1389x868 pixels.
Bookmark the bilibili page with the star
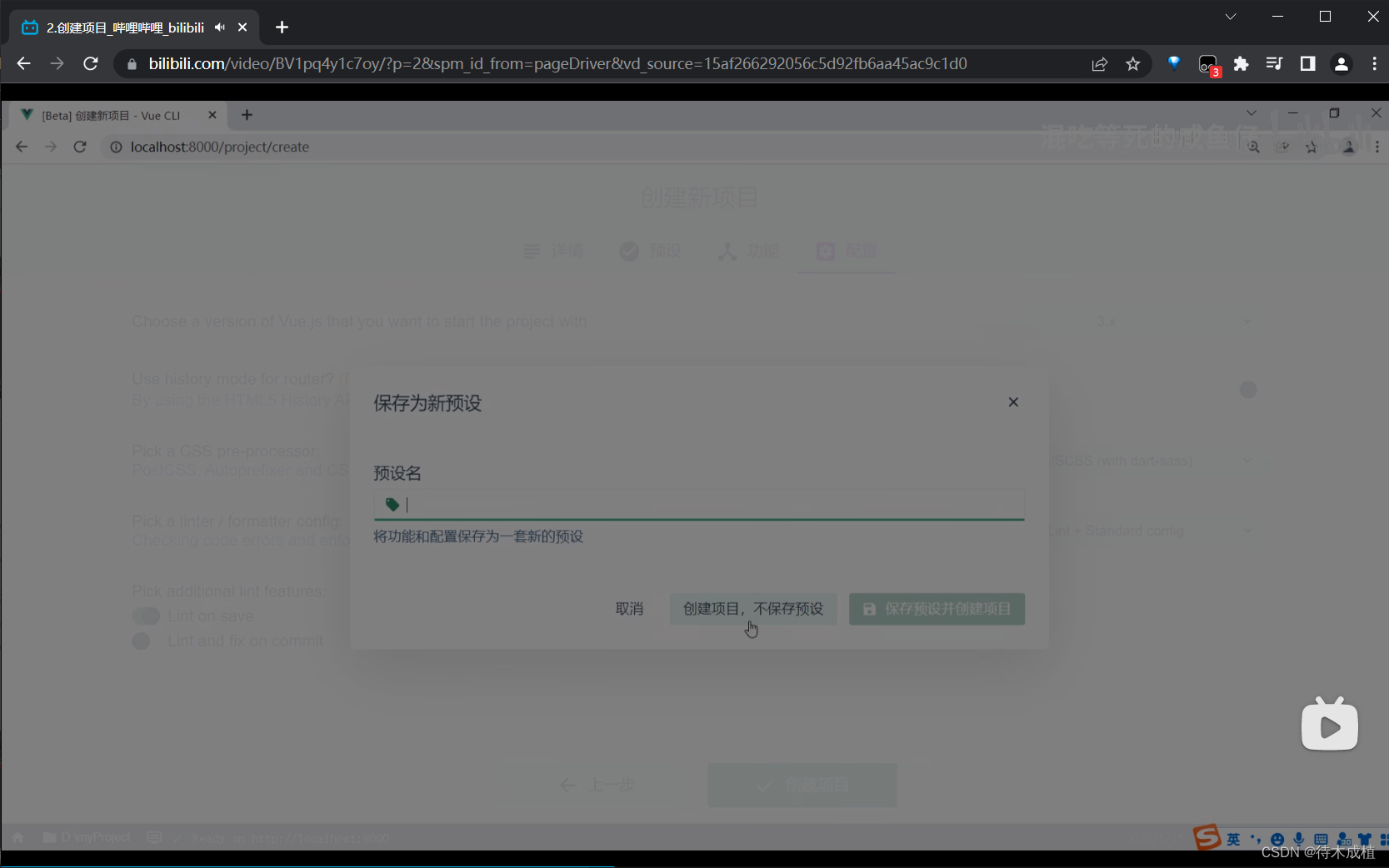[x=1132, y=64]
